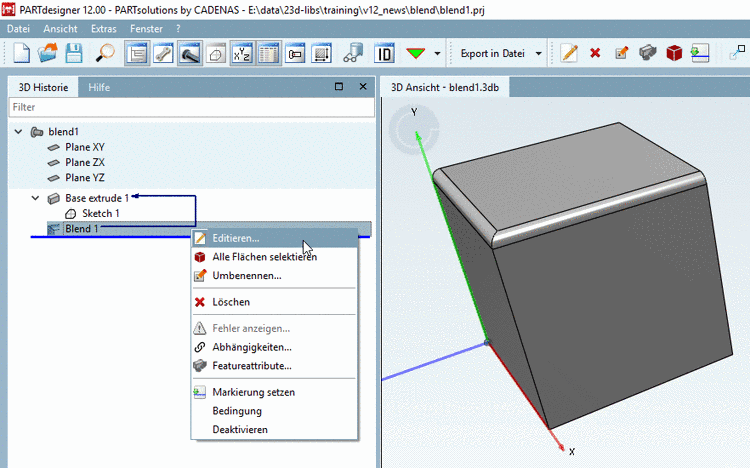
Task: Toggle the 3D Historie panel toolbar button
Action: click(x=136, y=53)
